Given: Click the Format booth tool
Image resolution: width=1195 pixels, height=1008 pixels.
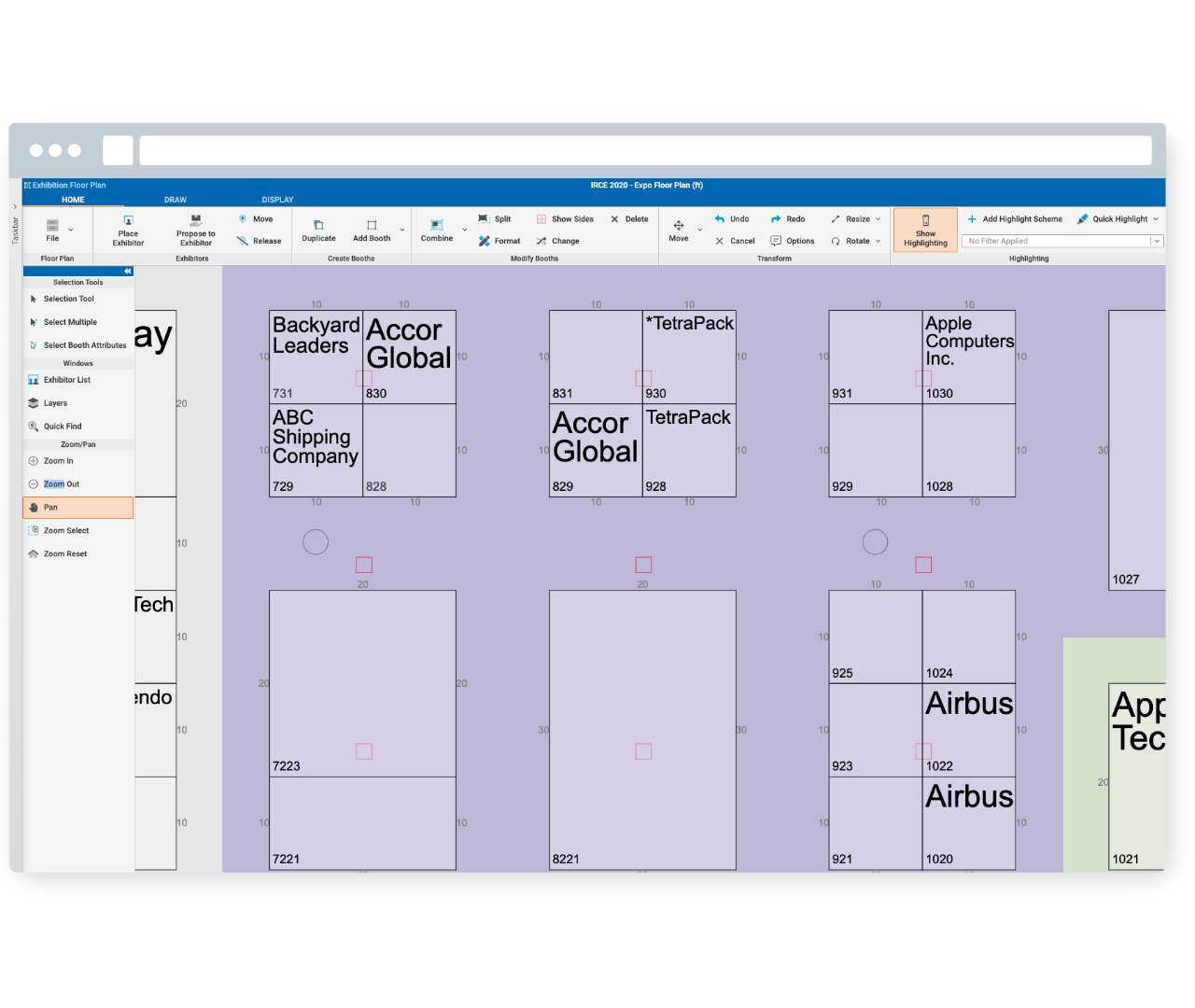Looking at the screenshot, I should [499, 241].
